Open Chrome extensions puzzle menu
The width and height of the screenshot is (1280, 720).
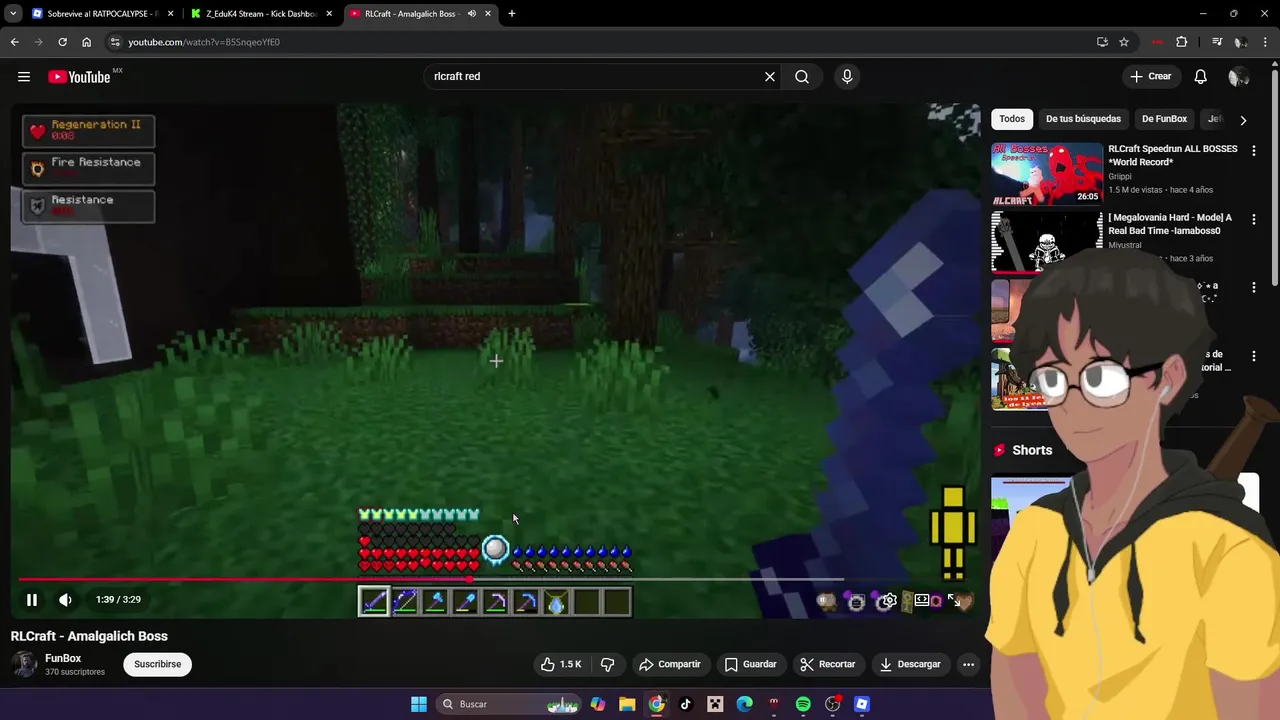tap(1182, 42)
